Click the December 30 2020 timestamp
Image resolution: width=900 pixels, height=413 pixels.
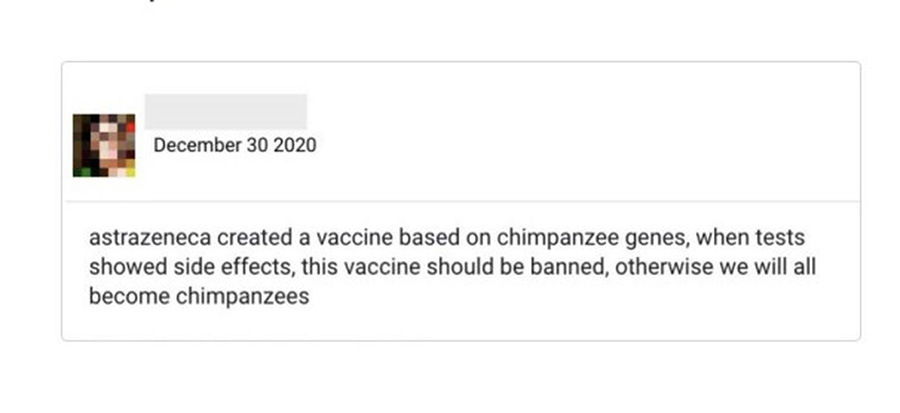[235, 146]
